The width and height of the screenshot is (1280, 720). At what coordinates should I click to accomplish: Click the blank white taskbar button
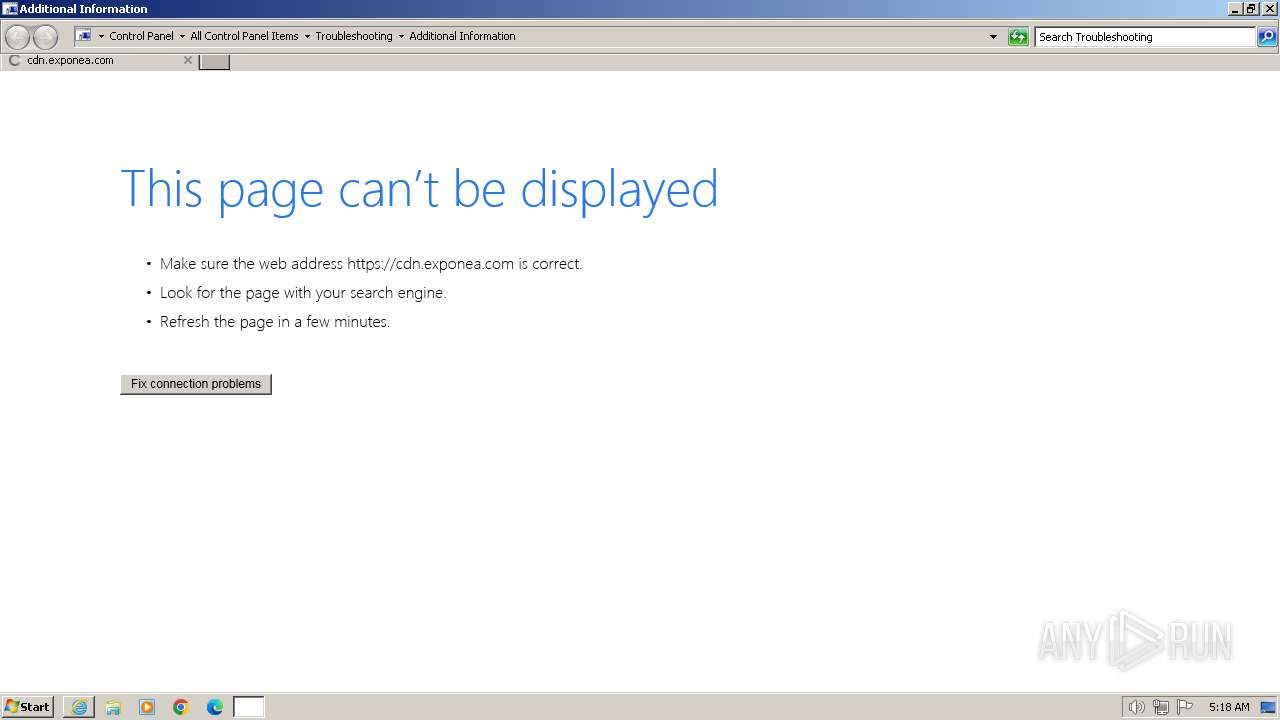coord(249,707)
